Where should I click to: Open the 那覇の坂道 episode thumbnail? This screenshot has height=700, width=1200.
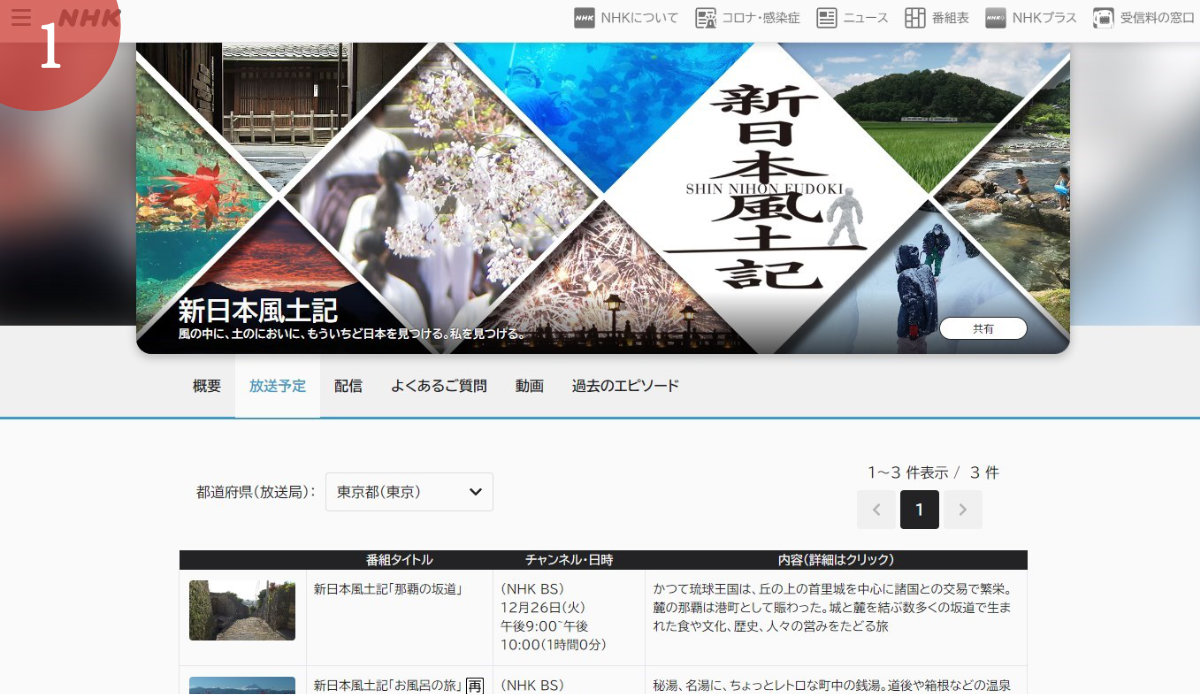[242, 610]
